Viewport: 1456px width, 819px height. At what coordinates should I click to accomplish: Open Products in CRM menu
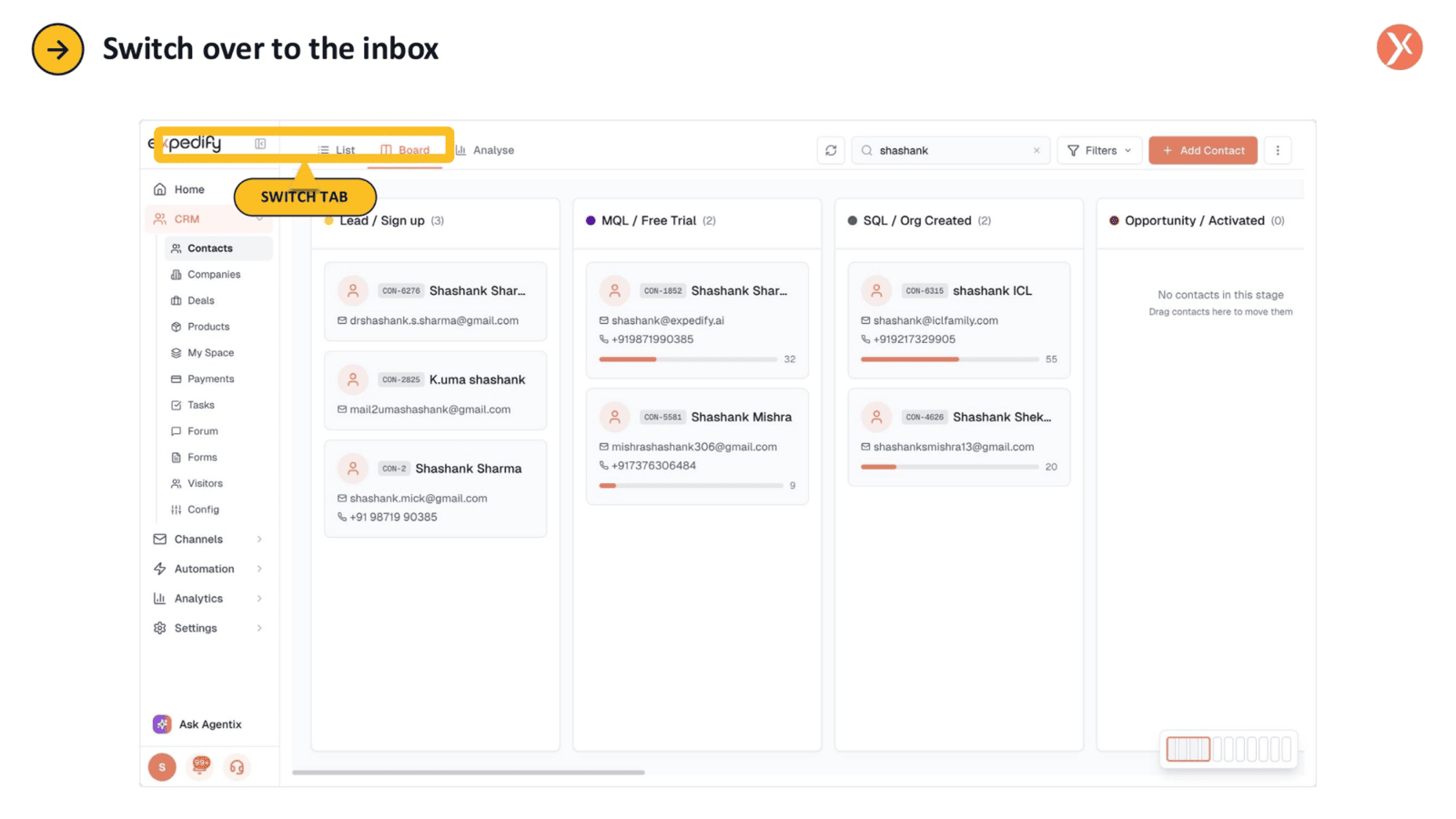point(208,327)
